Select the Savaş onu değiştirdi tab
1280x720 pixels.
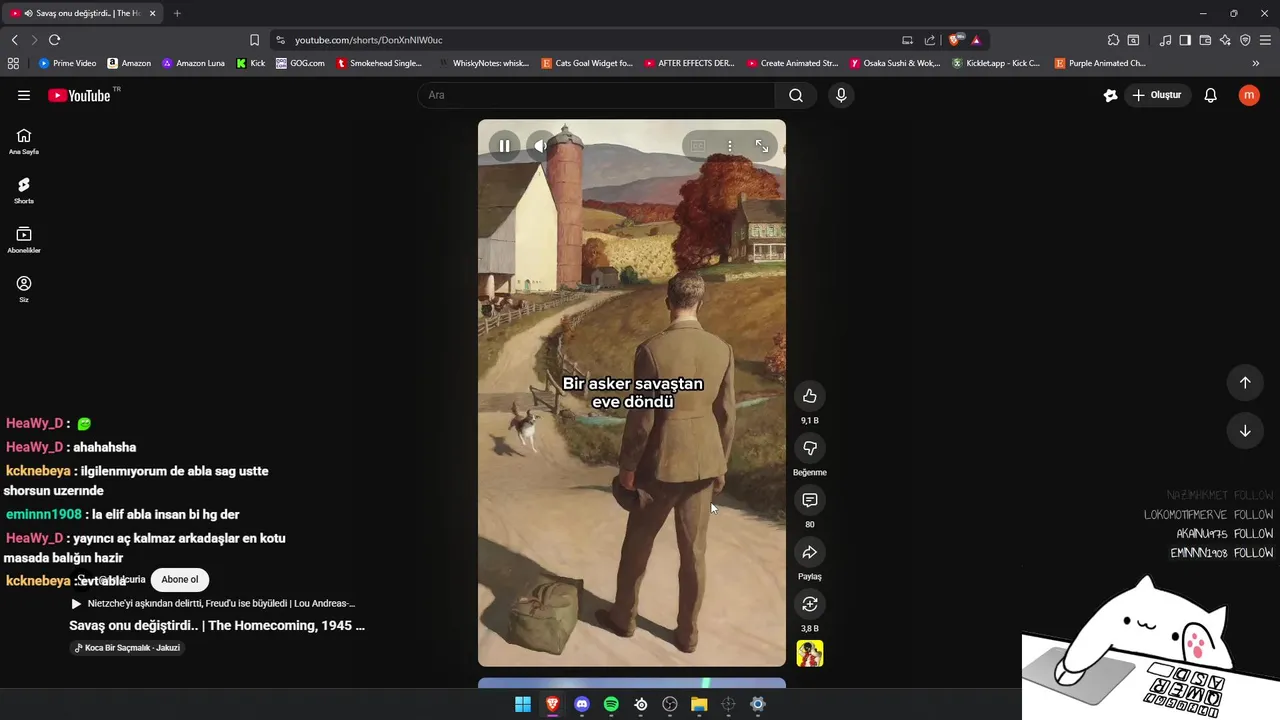(83, 13)
